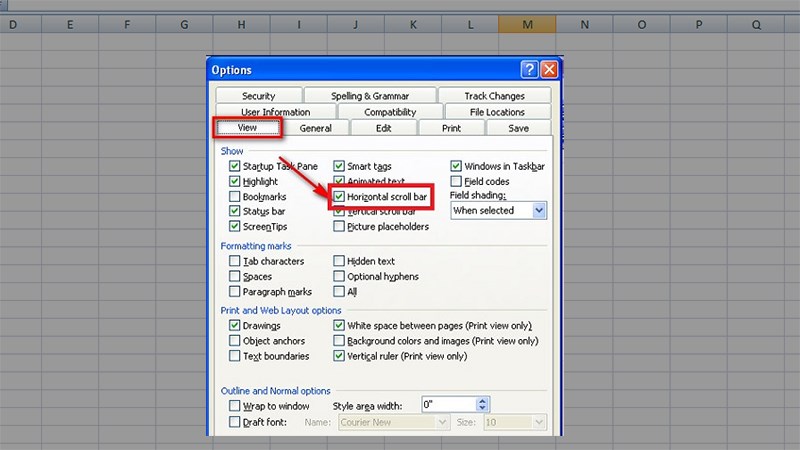Click the Style area width input field
This screenshot has width=800, height=450.
pos(449,405)
